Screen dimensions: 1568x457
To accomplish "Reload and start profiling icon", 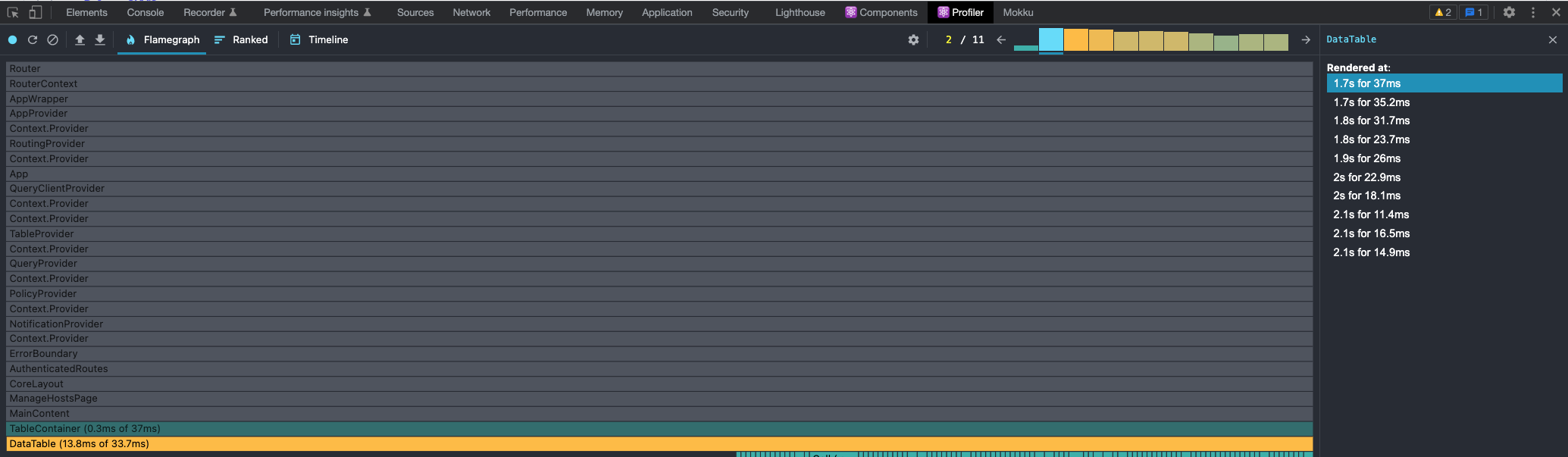I will (33, 39).
